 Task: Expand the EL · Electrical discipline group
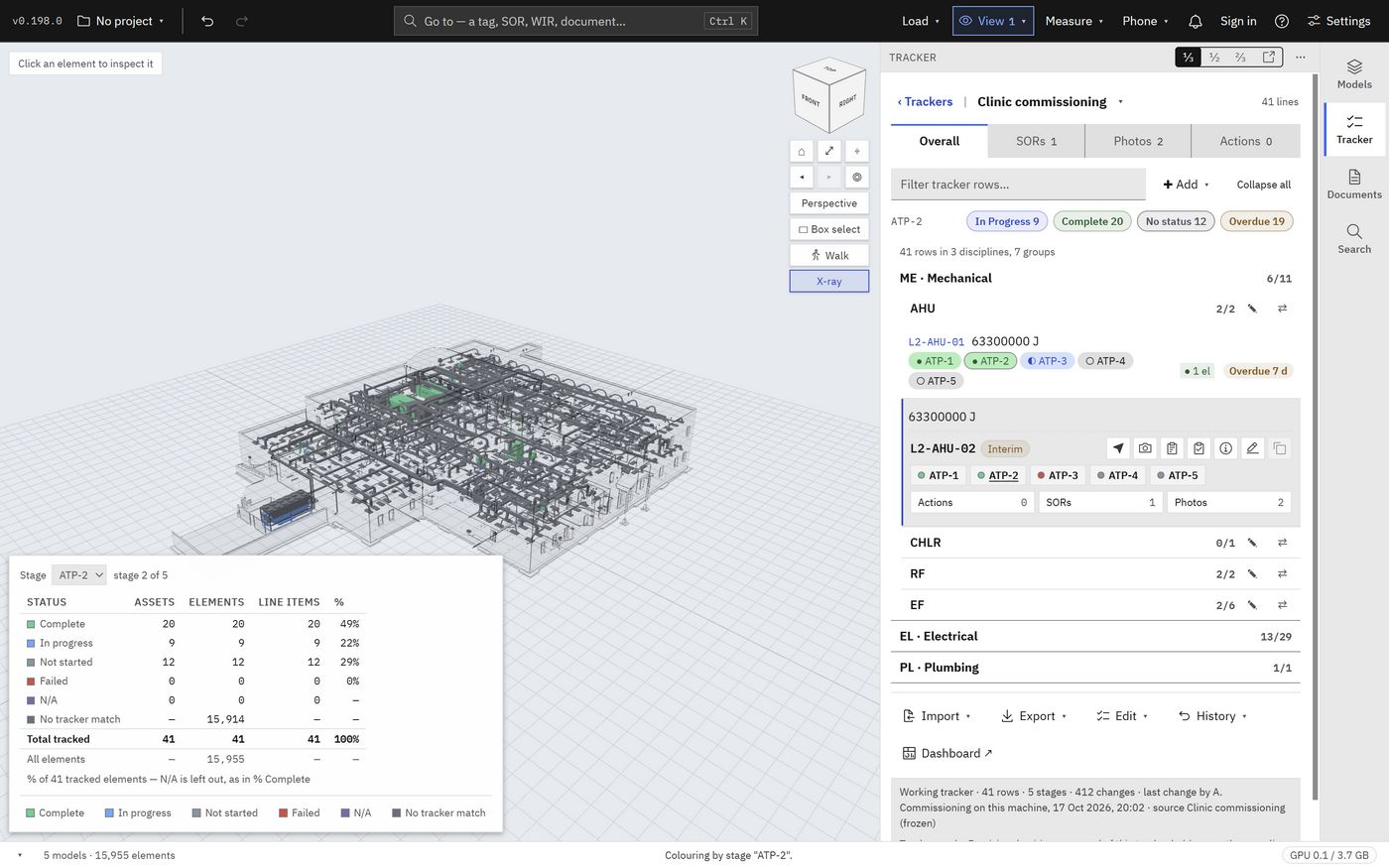click(1095, 637)
